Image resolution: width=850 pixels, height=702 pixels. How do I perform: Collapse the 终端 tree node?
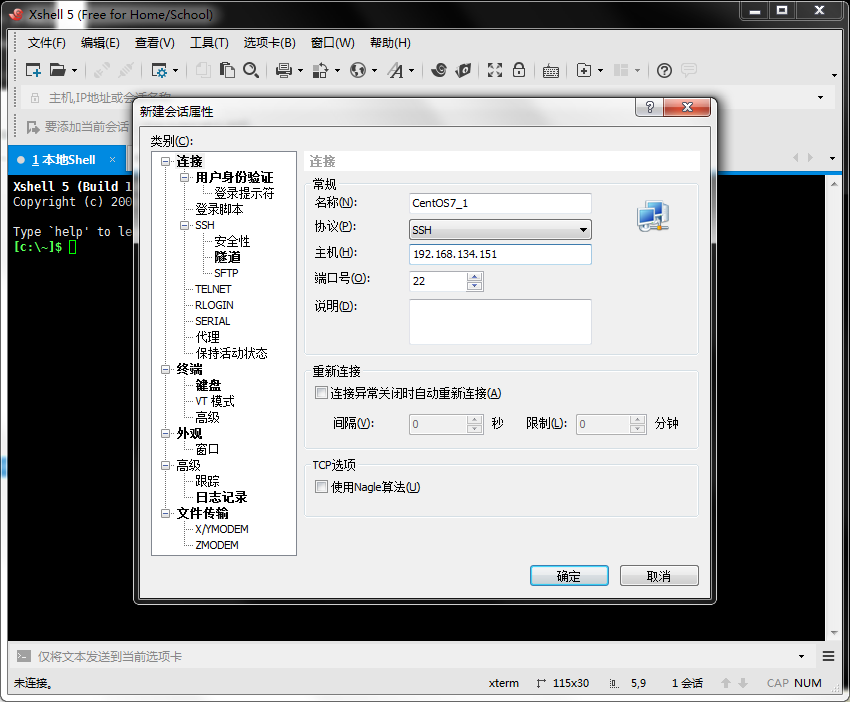[166, 369]
